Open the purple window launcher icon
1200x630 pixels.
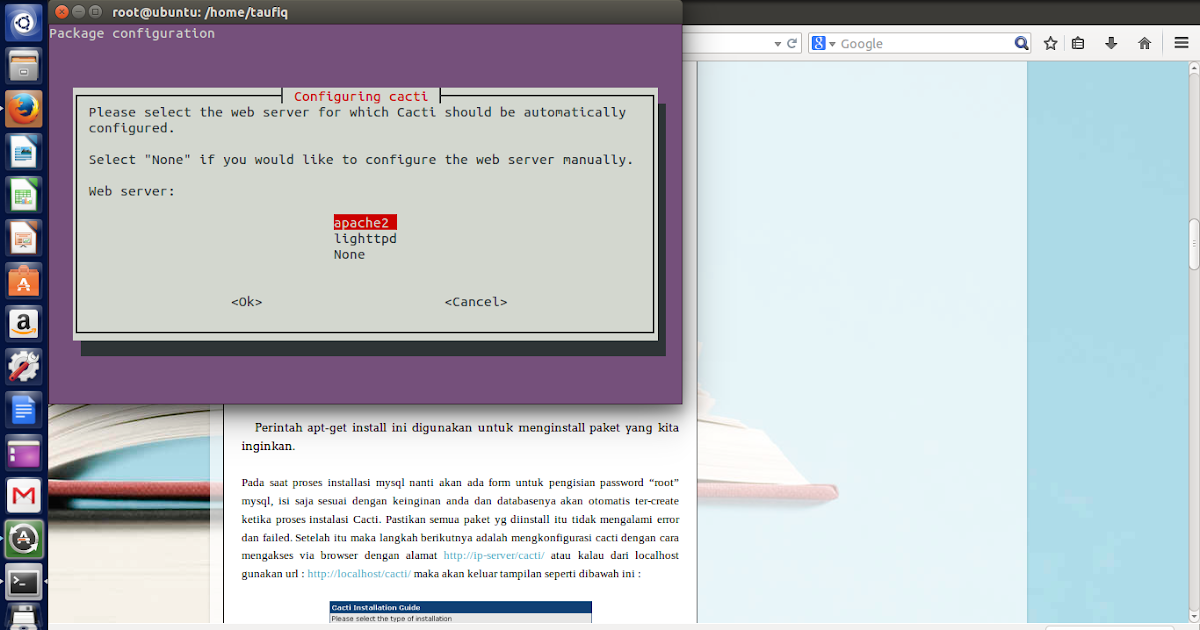(x=23, y=453)
